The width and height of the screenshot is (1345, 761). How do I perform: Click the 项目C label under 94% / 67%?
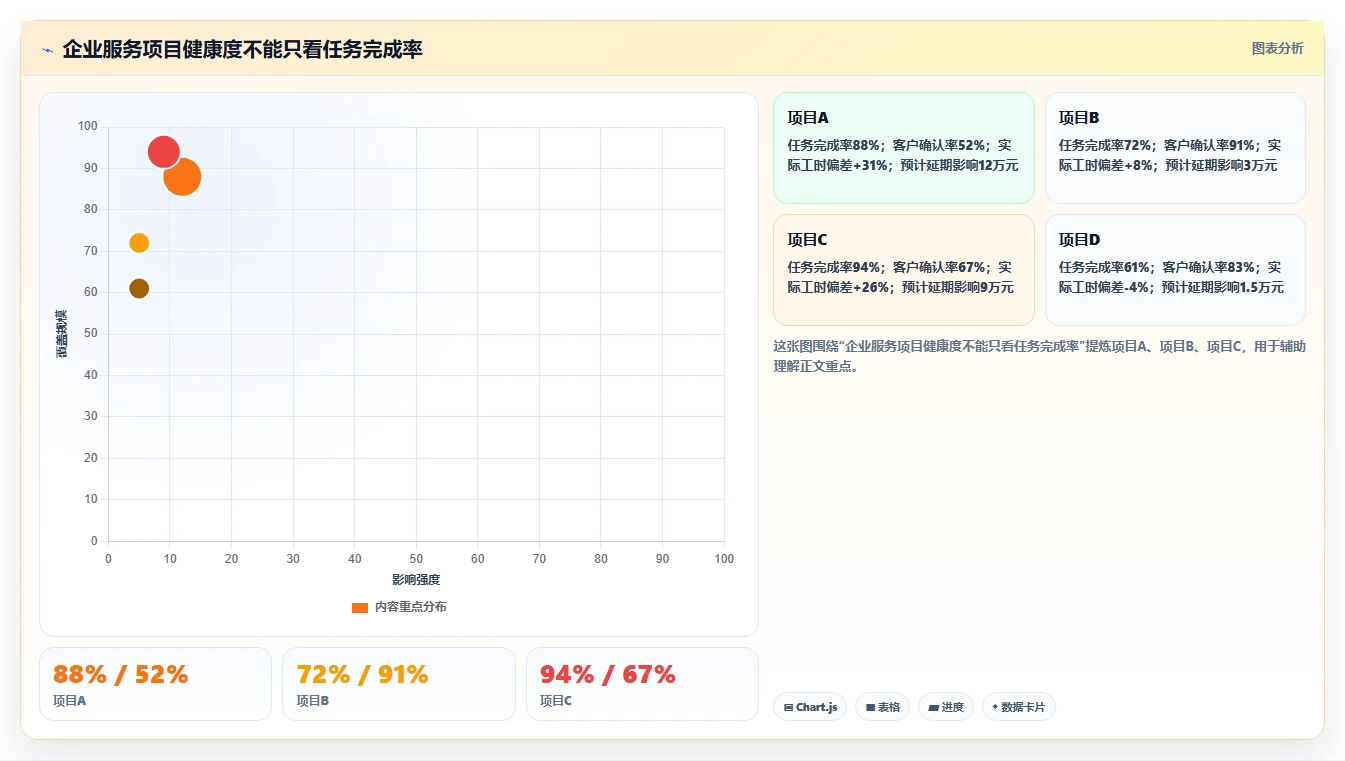pyautogui.click(x=556, y=701)
